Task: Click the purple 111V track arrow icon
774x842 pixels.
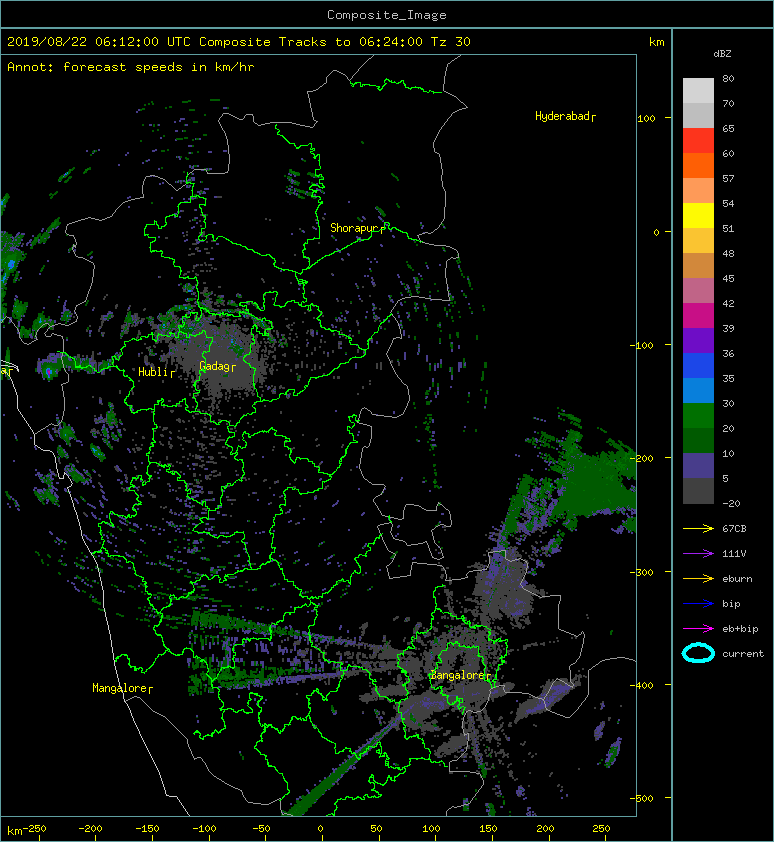Action: [x=698, y=554]
